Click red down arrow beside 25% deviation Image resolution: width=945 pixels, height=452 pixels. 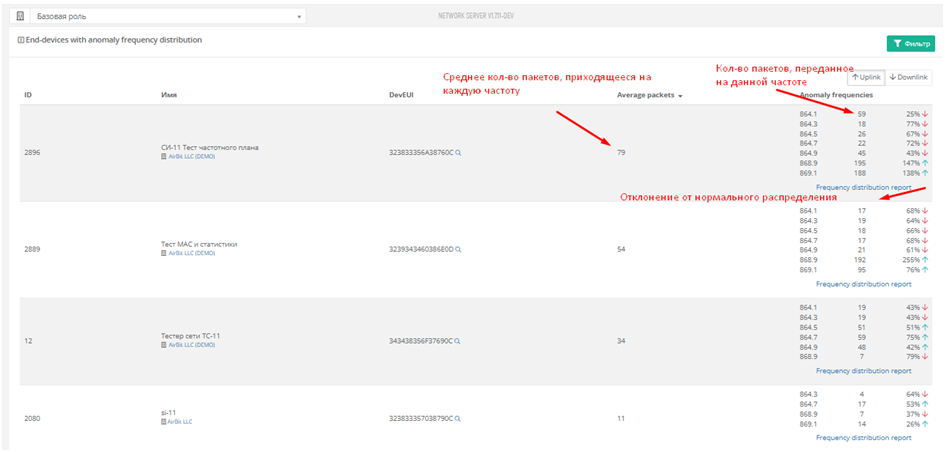(x=925, y=115)
